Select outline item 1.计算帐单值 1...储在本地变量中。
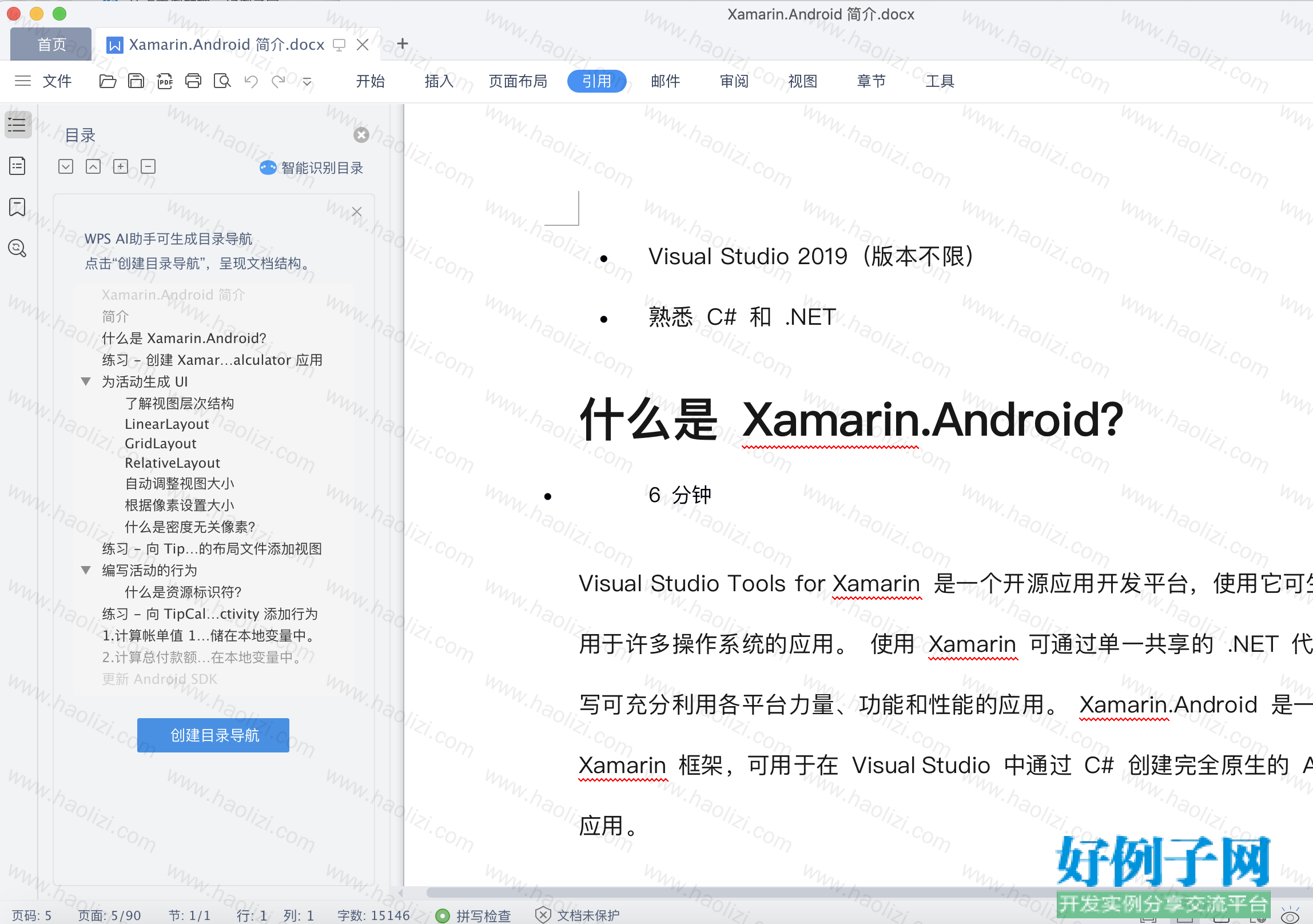Screen dimensions: 1313x924 pyautogui.click(x=209, y=636)
